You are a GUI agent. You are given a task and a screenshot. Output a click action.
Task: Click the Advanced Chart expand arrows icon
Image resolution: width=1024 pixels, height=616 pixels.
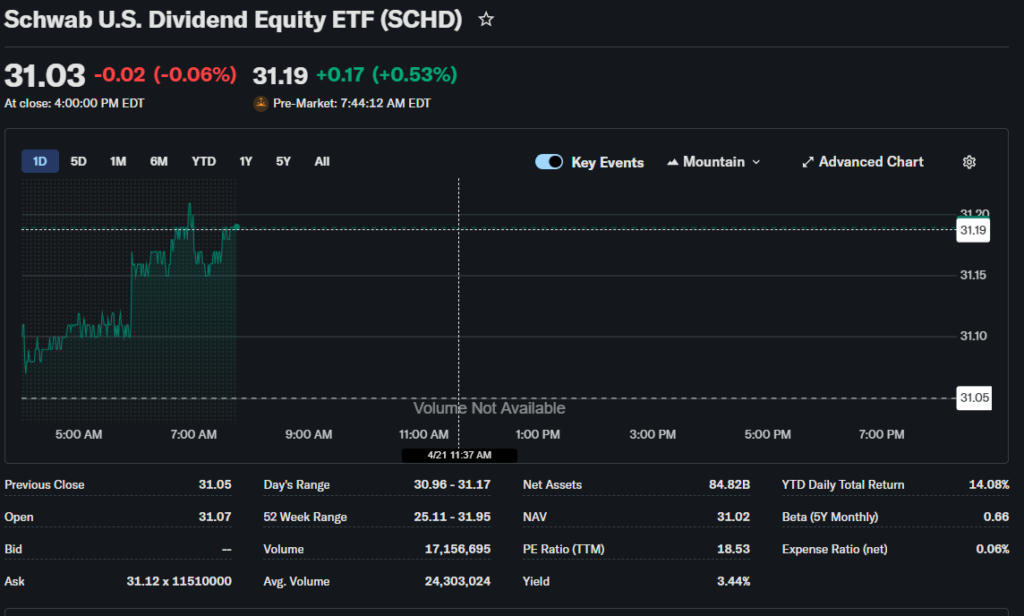[808, 162]
